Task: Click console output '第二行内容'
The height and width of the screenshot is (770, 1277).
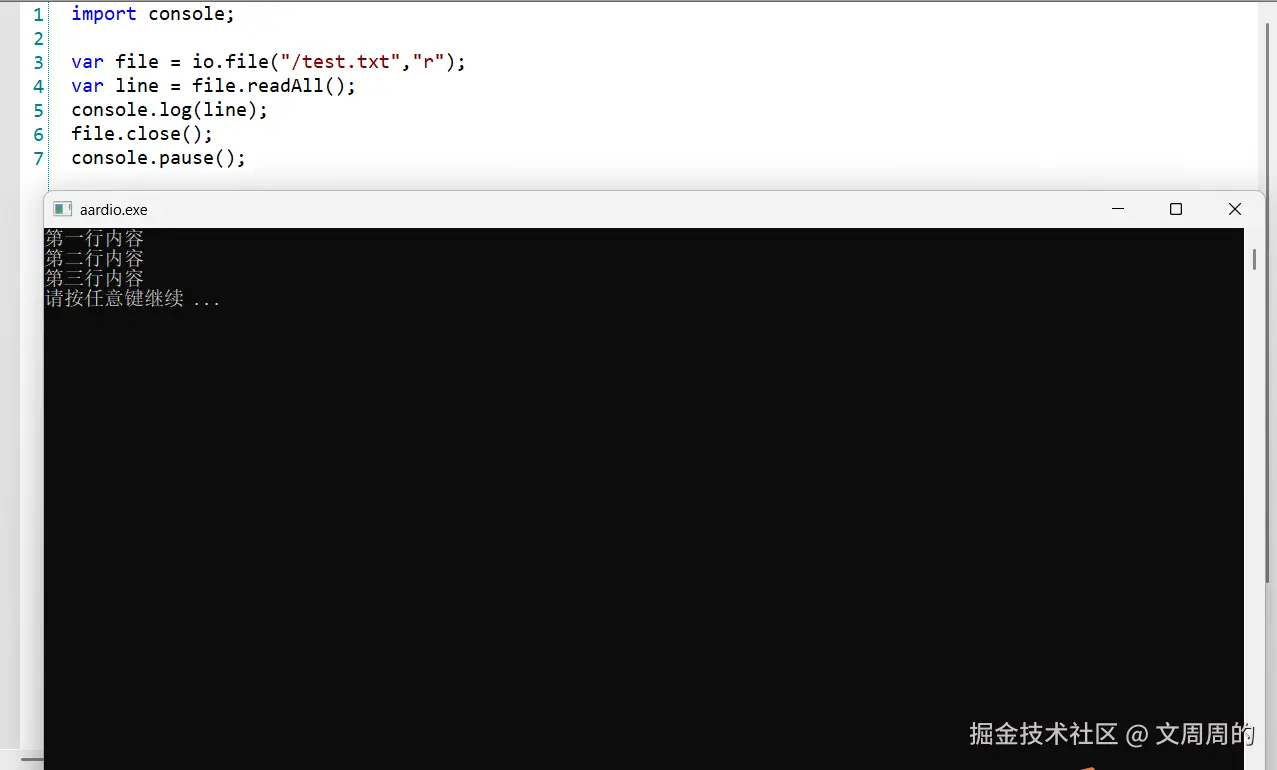Action: coord(94,259)
